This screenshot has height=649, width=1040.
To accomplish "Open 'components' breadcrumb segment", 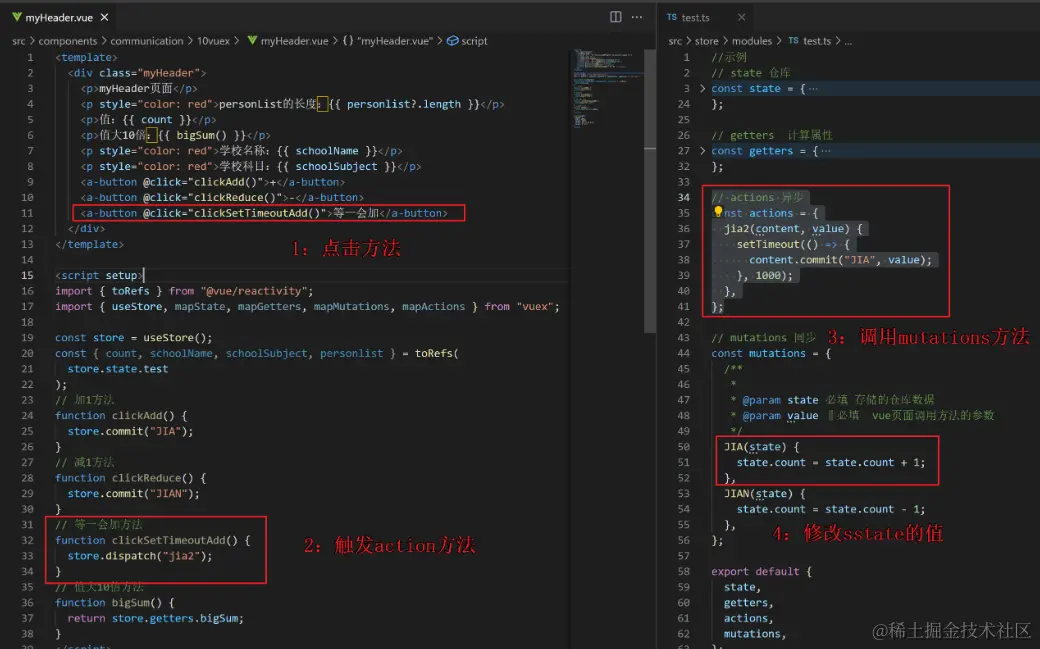I will [68, 41].
